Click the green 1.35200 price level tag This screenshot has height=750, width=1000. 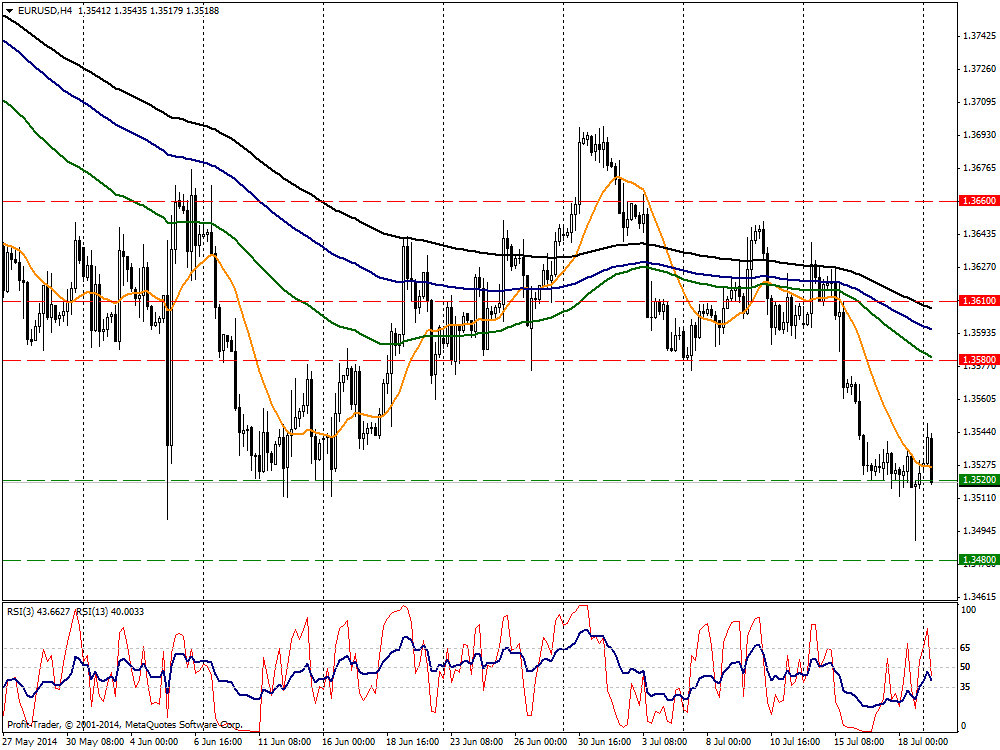pyautogui.click(x=977, y=480)
